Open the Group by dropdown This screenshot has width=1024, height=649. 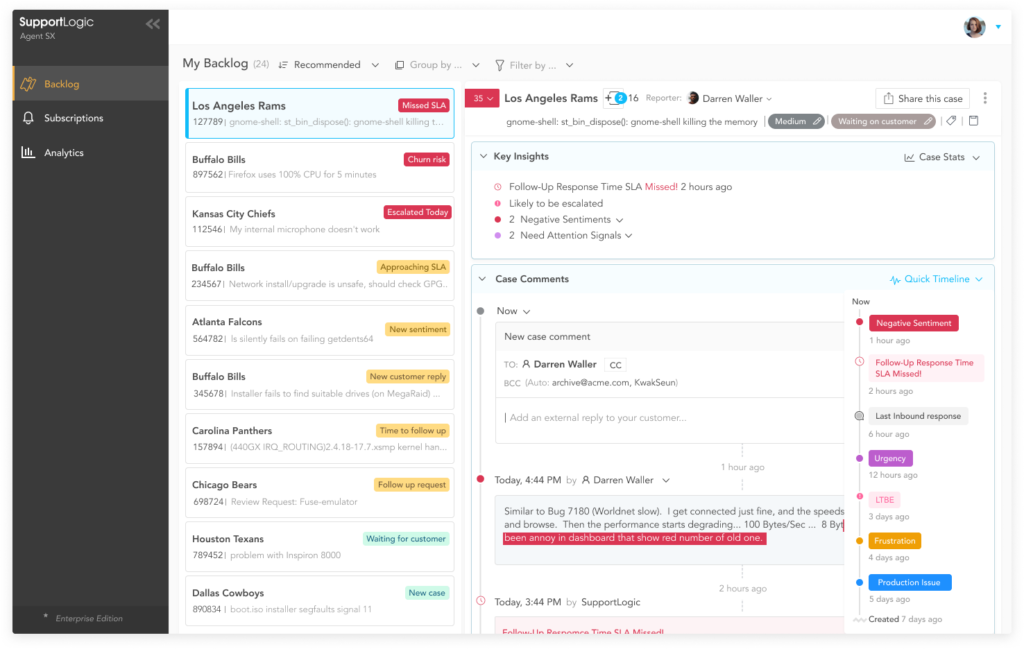click(438, 65)
